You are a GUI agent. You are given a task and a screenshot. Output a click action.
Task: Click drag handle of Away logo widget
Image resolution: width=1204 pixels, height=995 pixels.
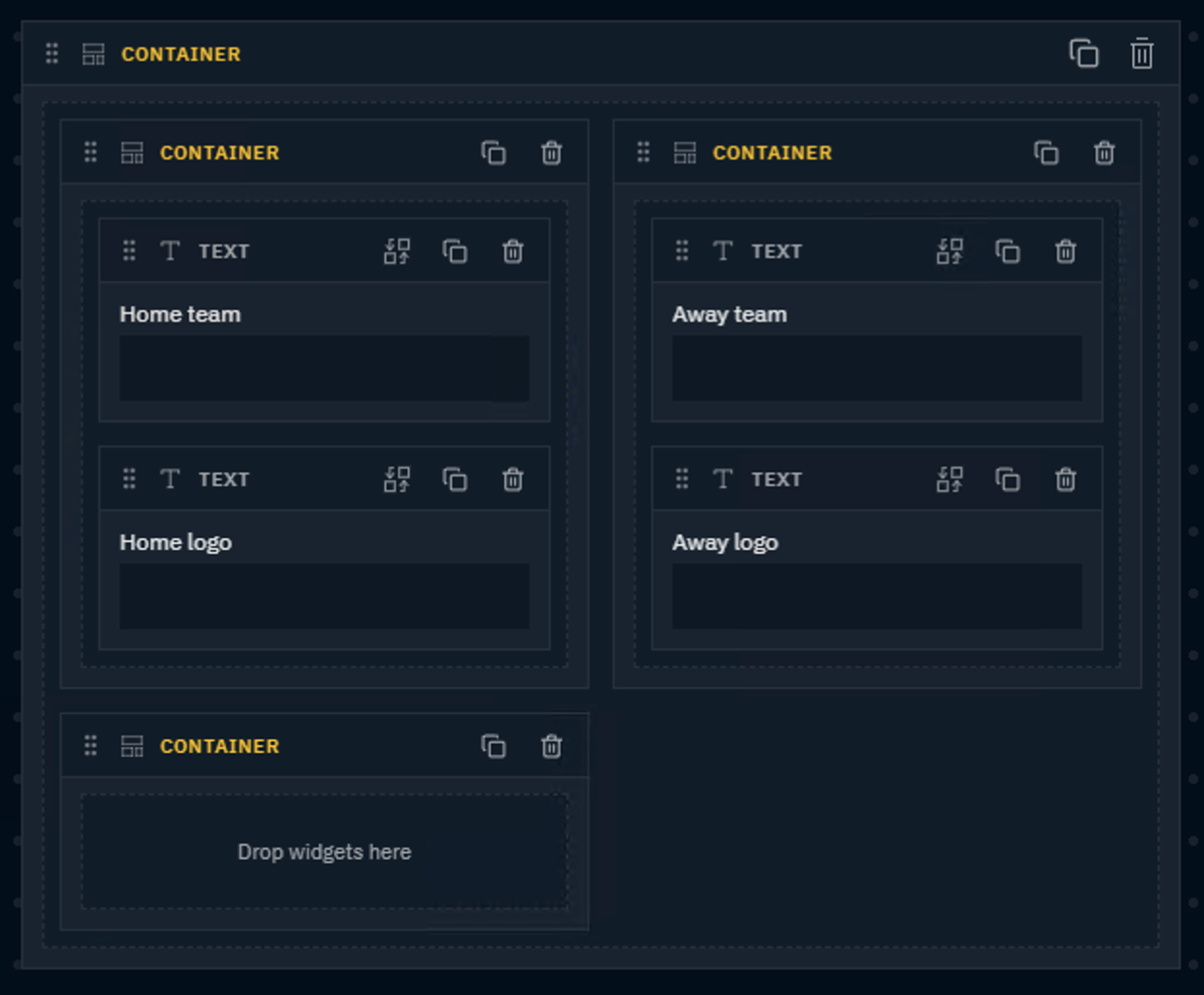[682, 478]
